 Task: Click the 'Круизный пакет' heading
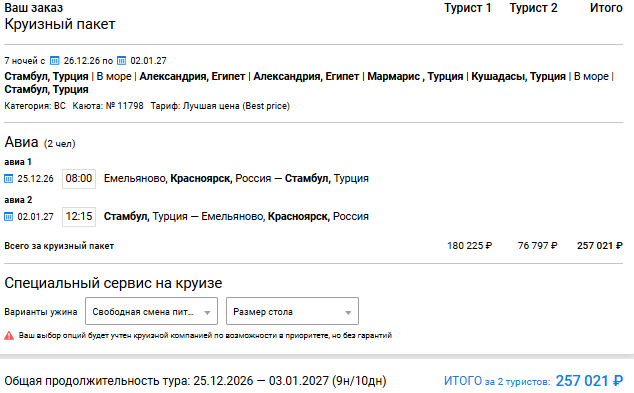60,24
